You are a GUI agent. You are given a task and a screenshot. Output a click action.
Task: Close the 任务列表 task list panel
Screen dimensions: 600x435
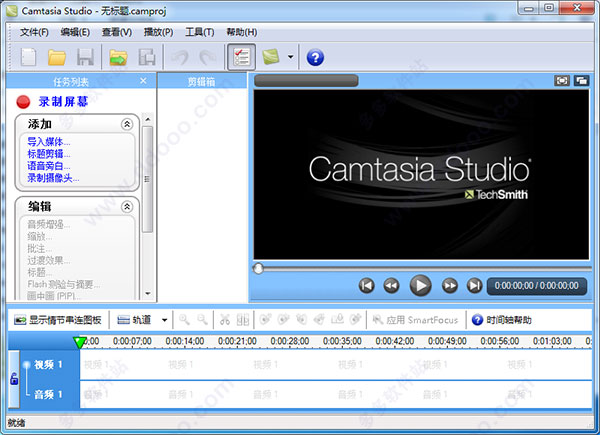pos(143,81)
